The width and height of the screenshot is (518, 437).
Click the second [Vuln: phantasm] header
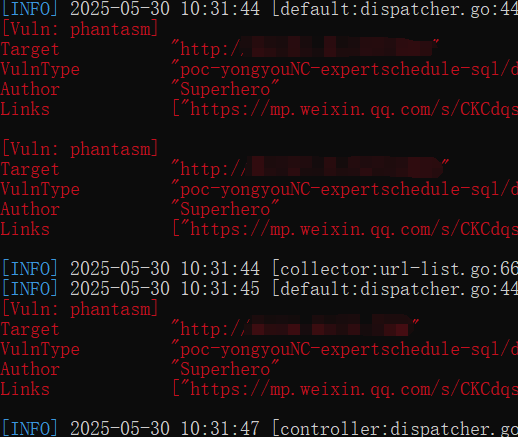[80, 149]
